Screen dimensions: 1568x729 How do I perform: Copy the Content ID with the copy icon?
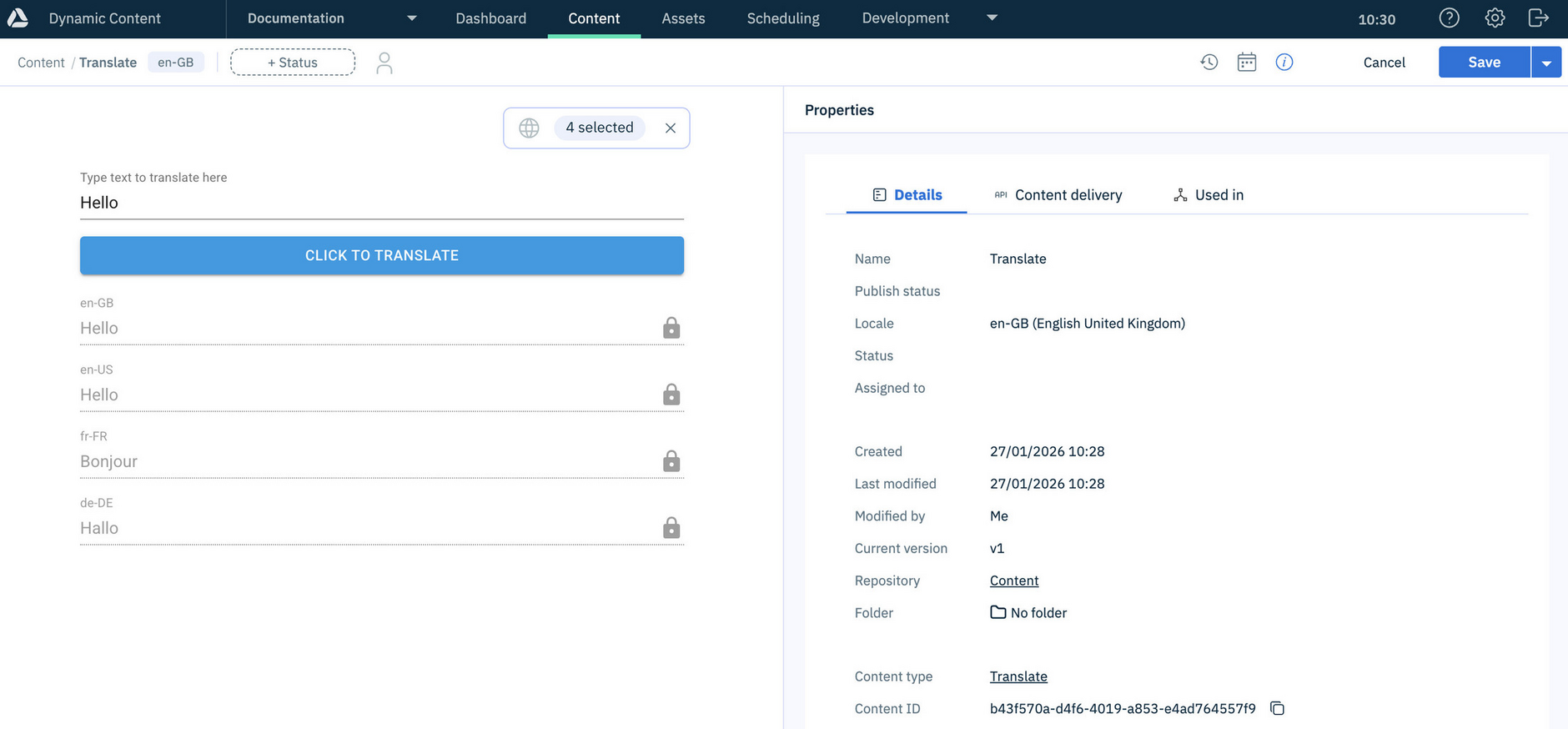coord(1277,708)
